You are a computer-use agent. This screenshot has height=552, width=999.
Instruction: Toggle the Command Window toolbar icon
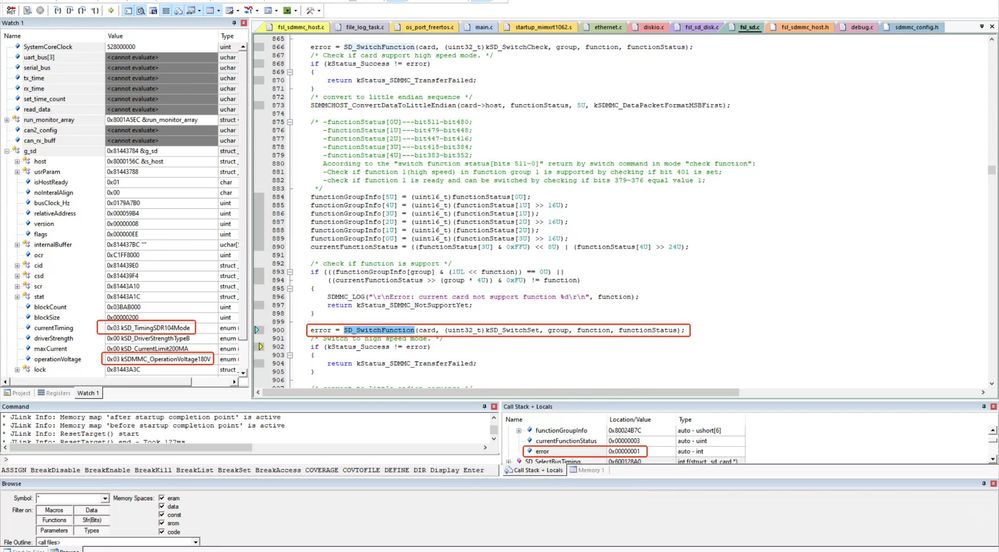(128, 10)
